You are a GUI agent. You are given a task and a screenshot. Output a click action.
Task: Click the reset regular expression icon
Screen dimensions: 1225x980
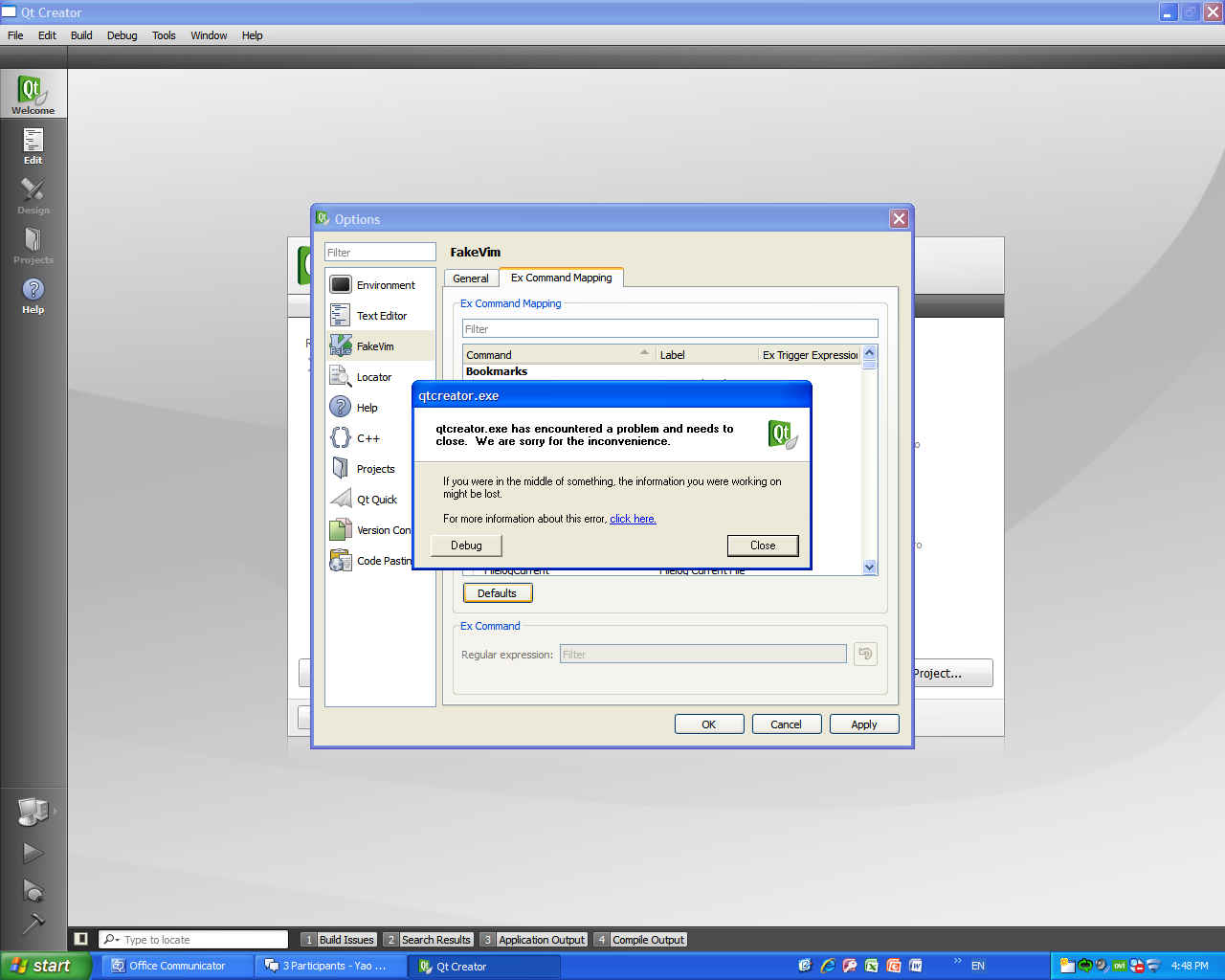[865, 654]
